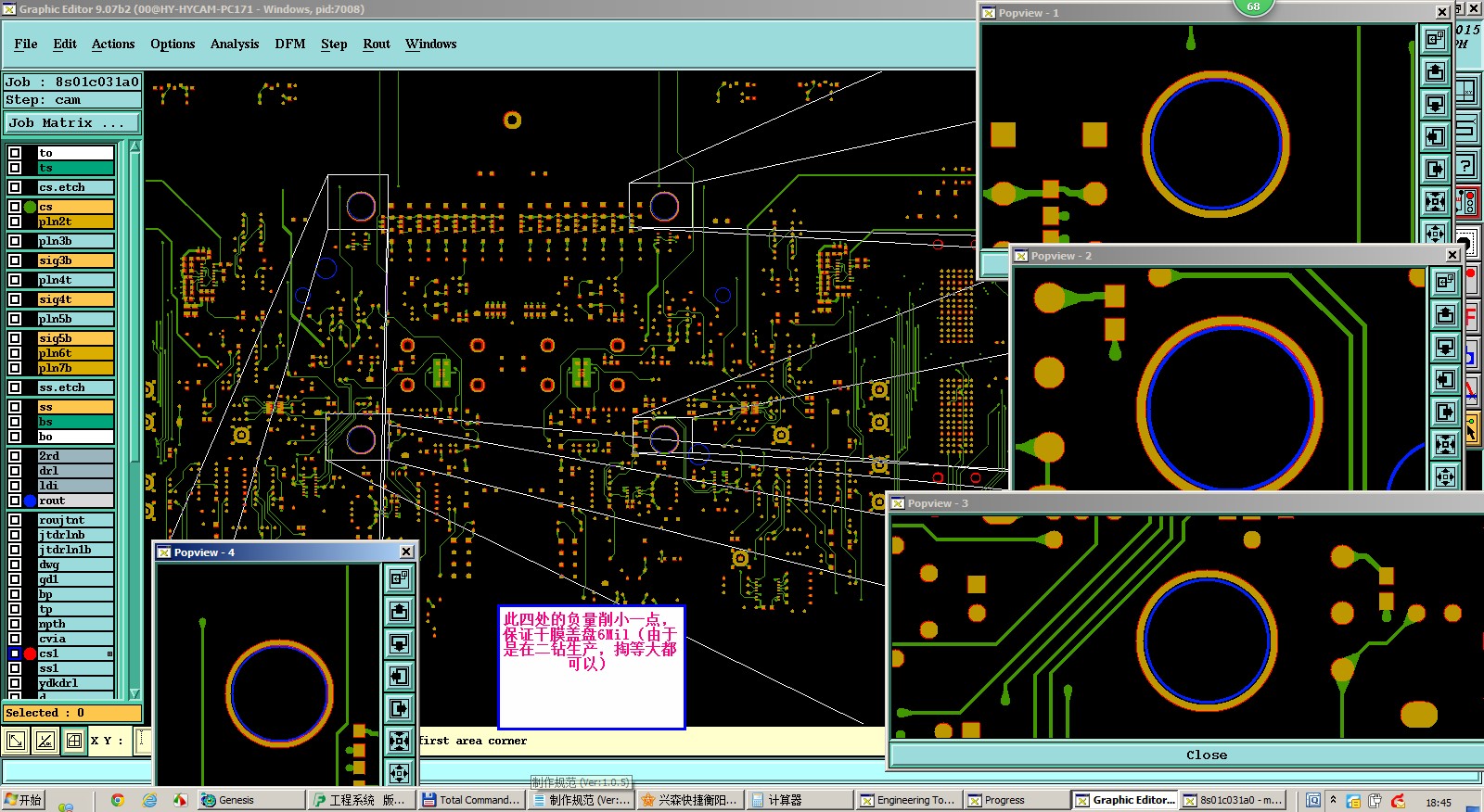Open the DFM menu

point(290,44)
